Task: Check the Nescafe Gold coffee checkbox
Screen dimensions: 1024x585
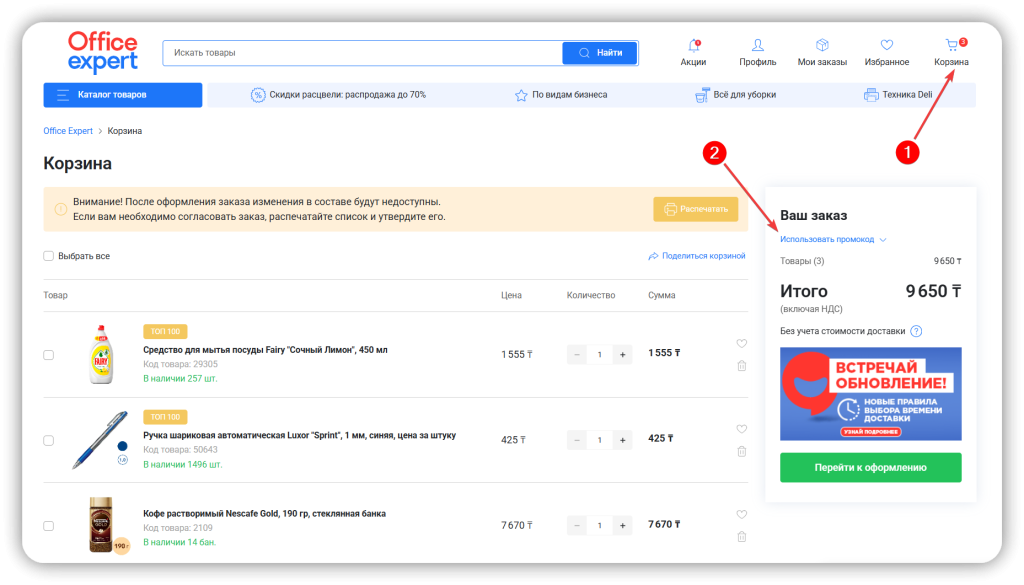Action: click(x=48, y=526)
